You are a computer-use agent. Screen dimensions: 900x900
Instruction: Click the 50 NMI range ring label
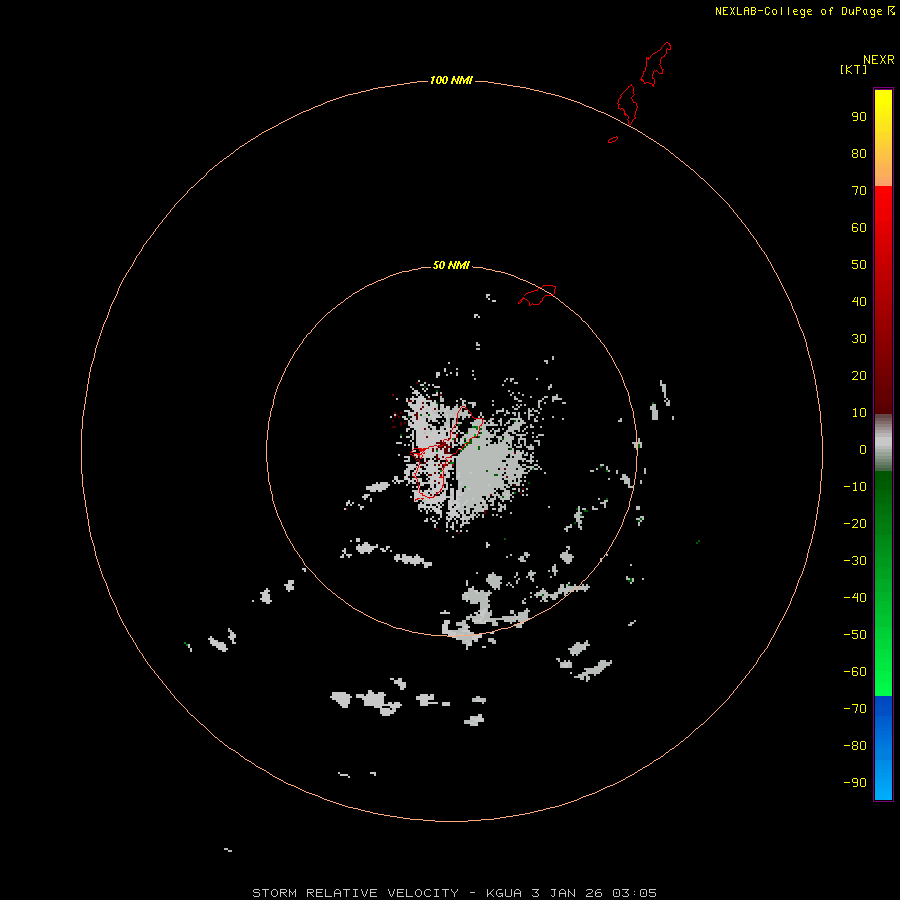tap(451, 265)
